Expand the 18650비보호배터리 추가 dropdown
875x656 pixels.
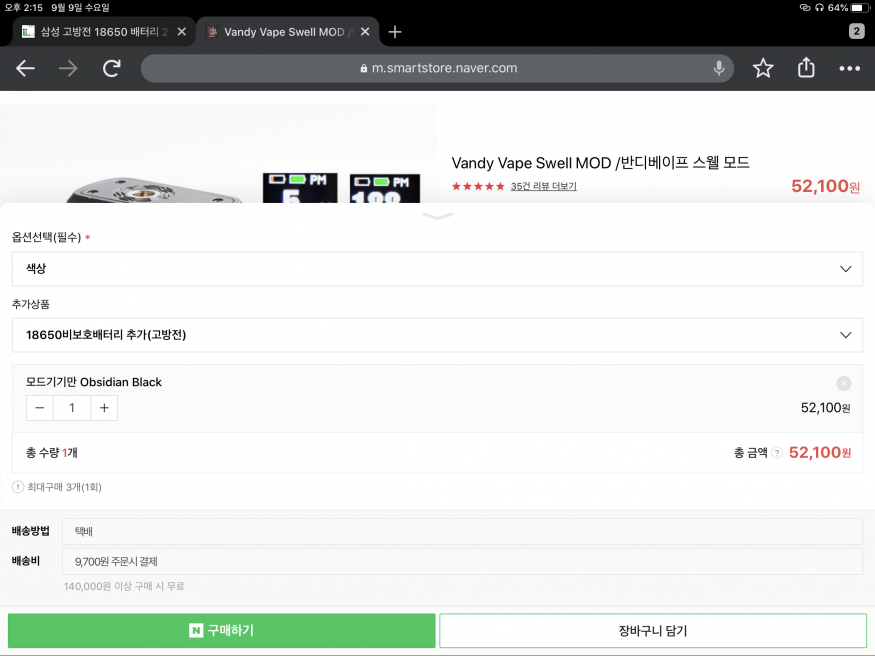tap(438, 335)
